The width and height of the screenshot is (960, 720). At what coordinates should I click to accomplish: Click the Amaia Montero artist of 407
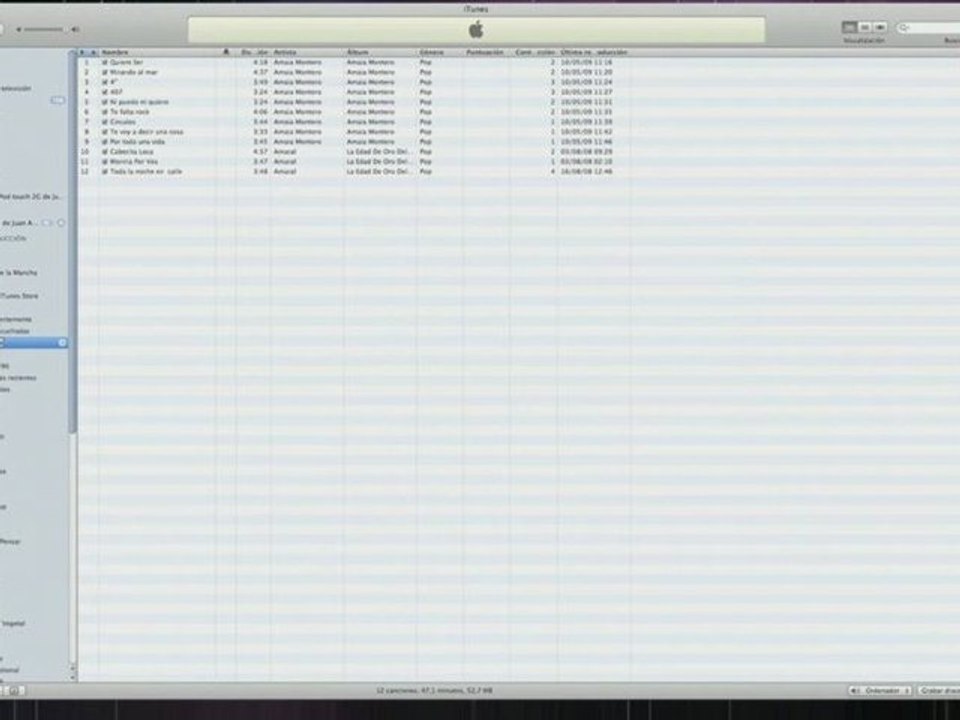click(x=298, y=92)
